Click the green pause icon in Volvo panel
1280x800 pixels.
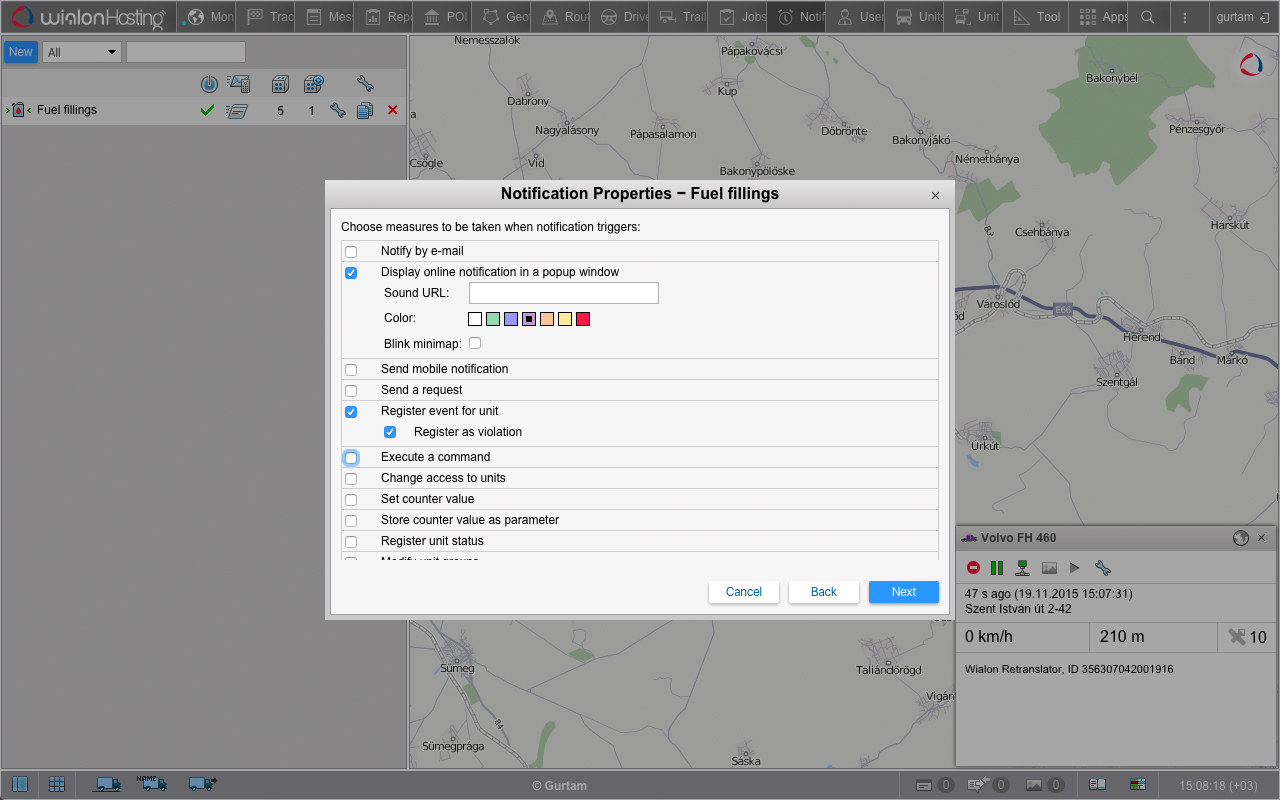[x=997, y=568]
